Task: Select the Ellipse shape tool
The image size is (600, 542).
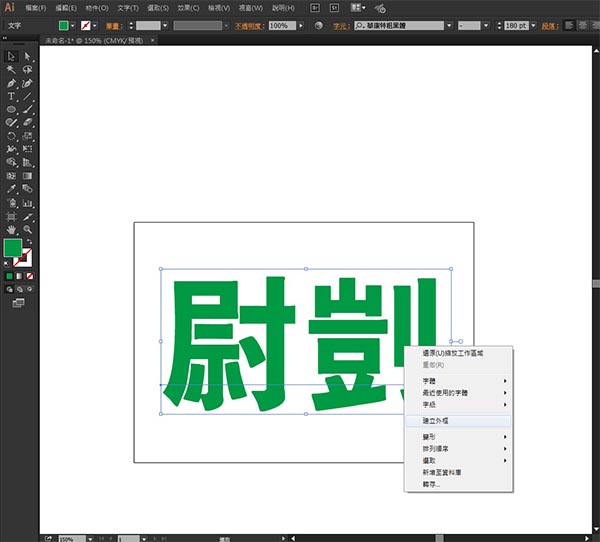Action: [x=11, y=109]
